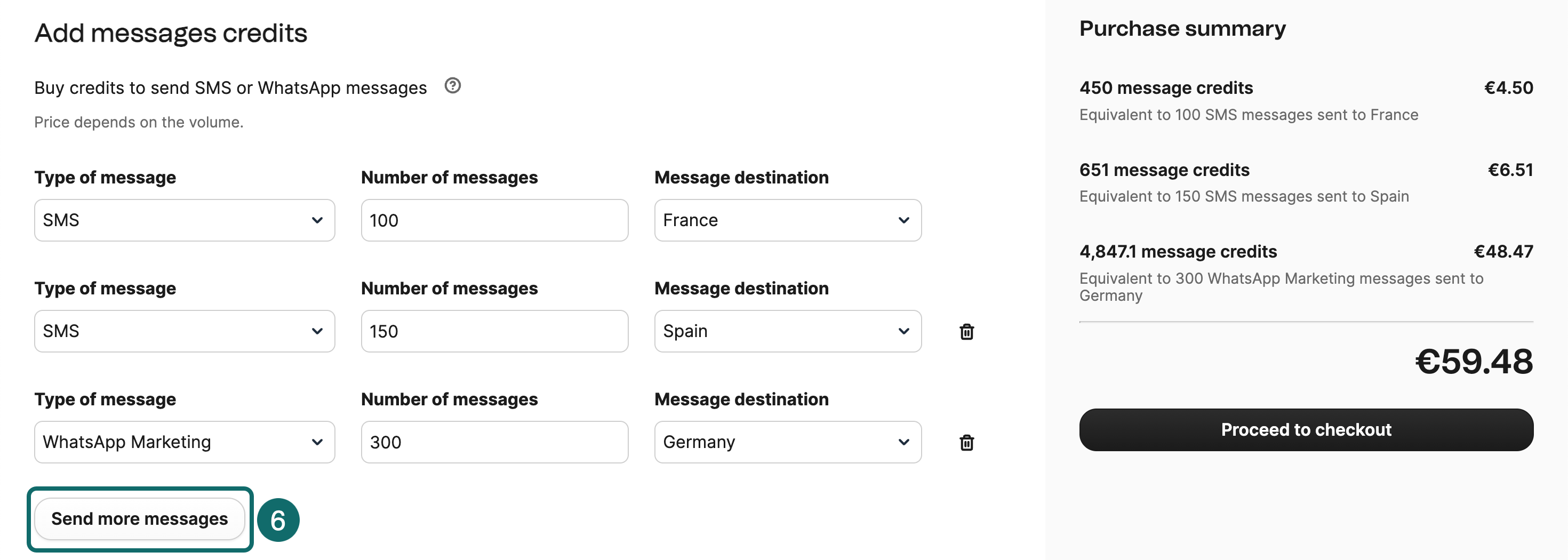Delete the Spain SMS message row
Image resolution: width=1568 pixels, height=560 pixels.
pos(966,332)
